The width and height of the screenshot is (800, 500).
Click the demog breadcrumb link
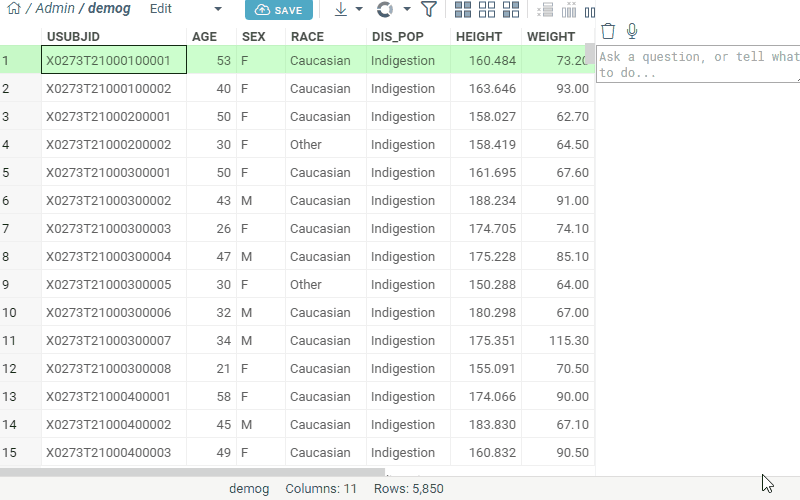tap(110, 9)
